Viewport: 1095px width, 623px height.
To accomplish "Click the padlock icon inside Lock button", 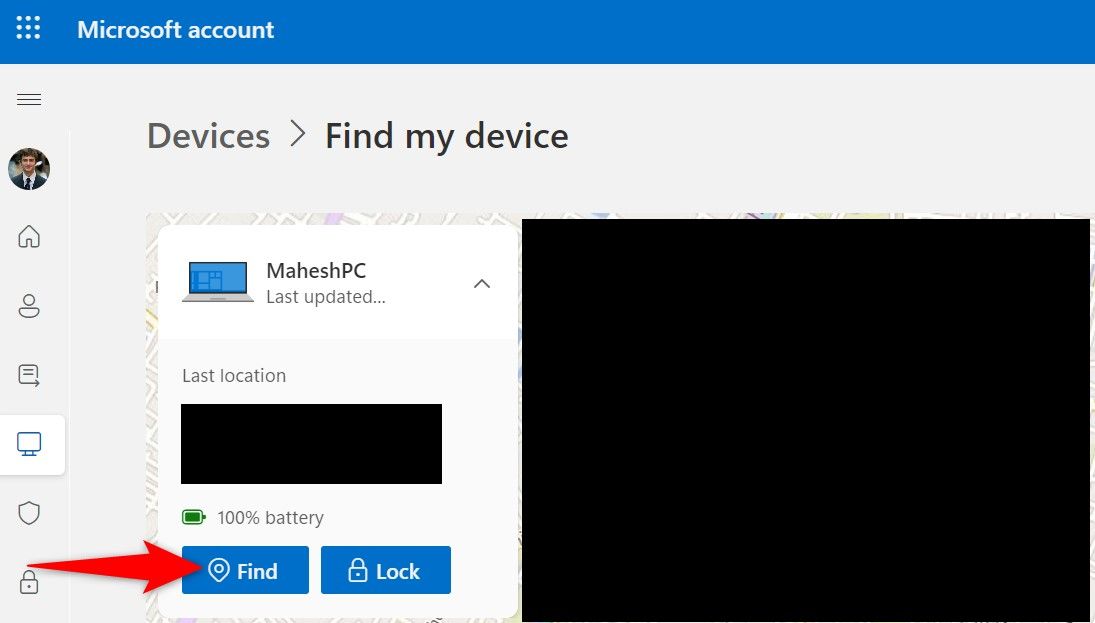I will (358, 570).
